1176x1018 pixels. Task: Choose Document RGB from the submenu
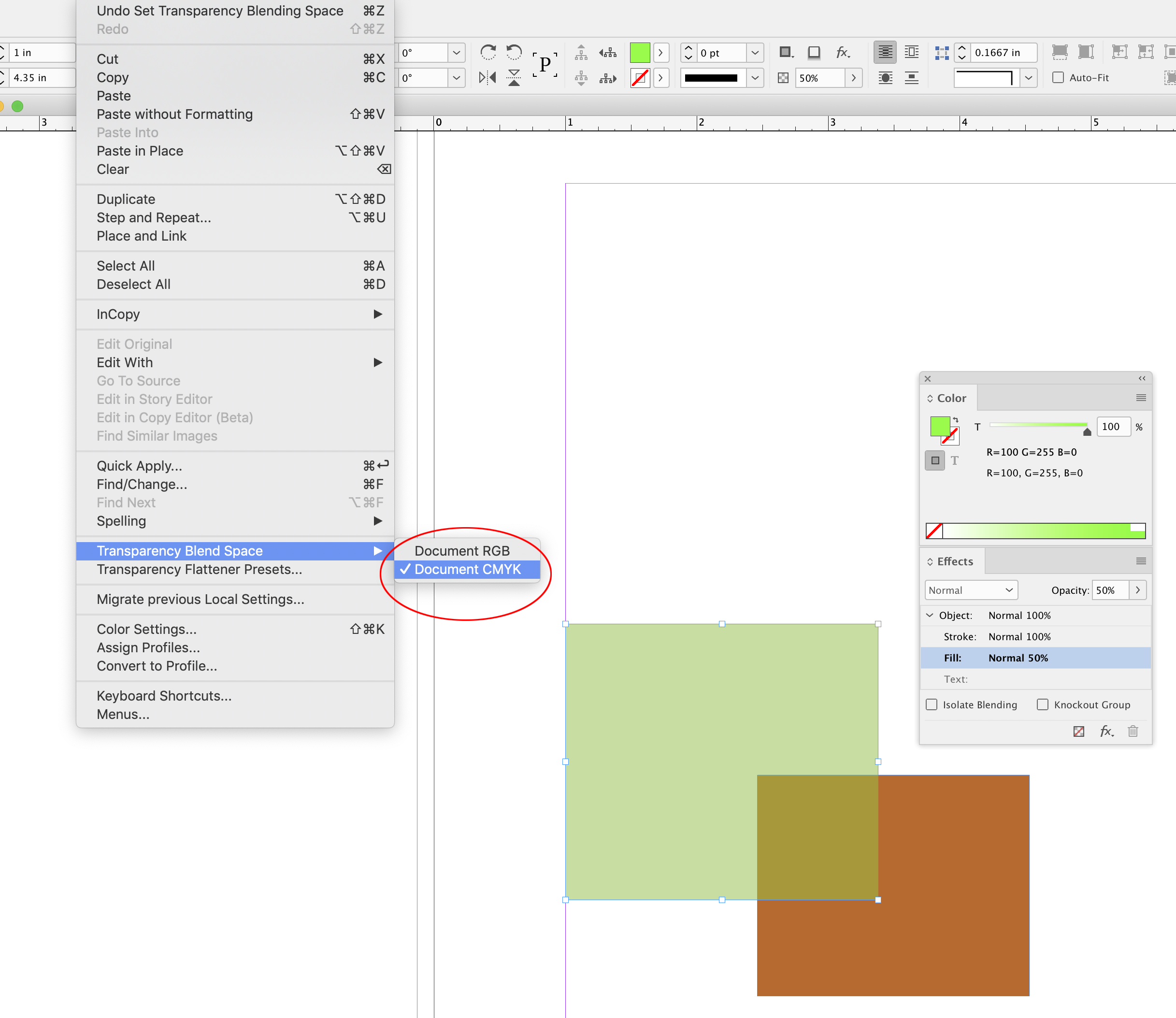pyautogui.click(x=462, y=550)
